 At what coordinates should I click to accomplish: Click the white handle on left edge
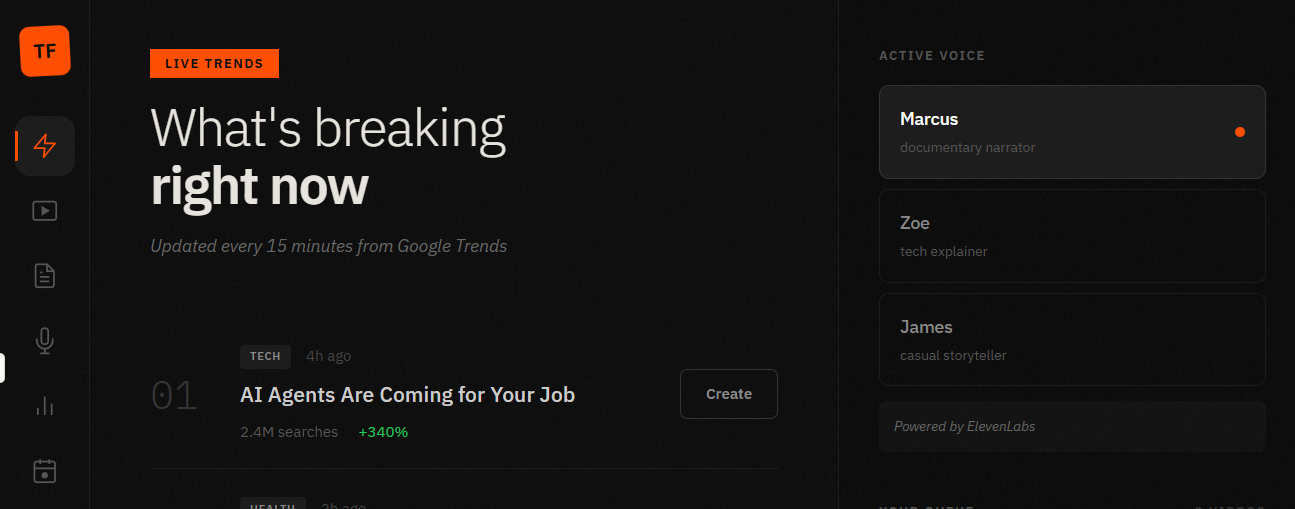click(2, 368)
